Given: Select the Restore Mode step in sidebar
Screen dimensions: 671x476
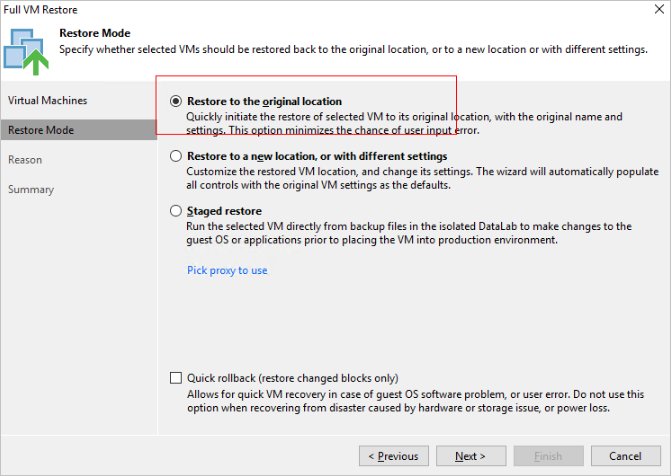Looking at the screenshot, I should [x=40, y=130].
